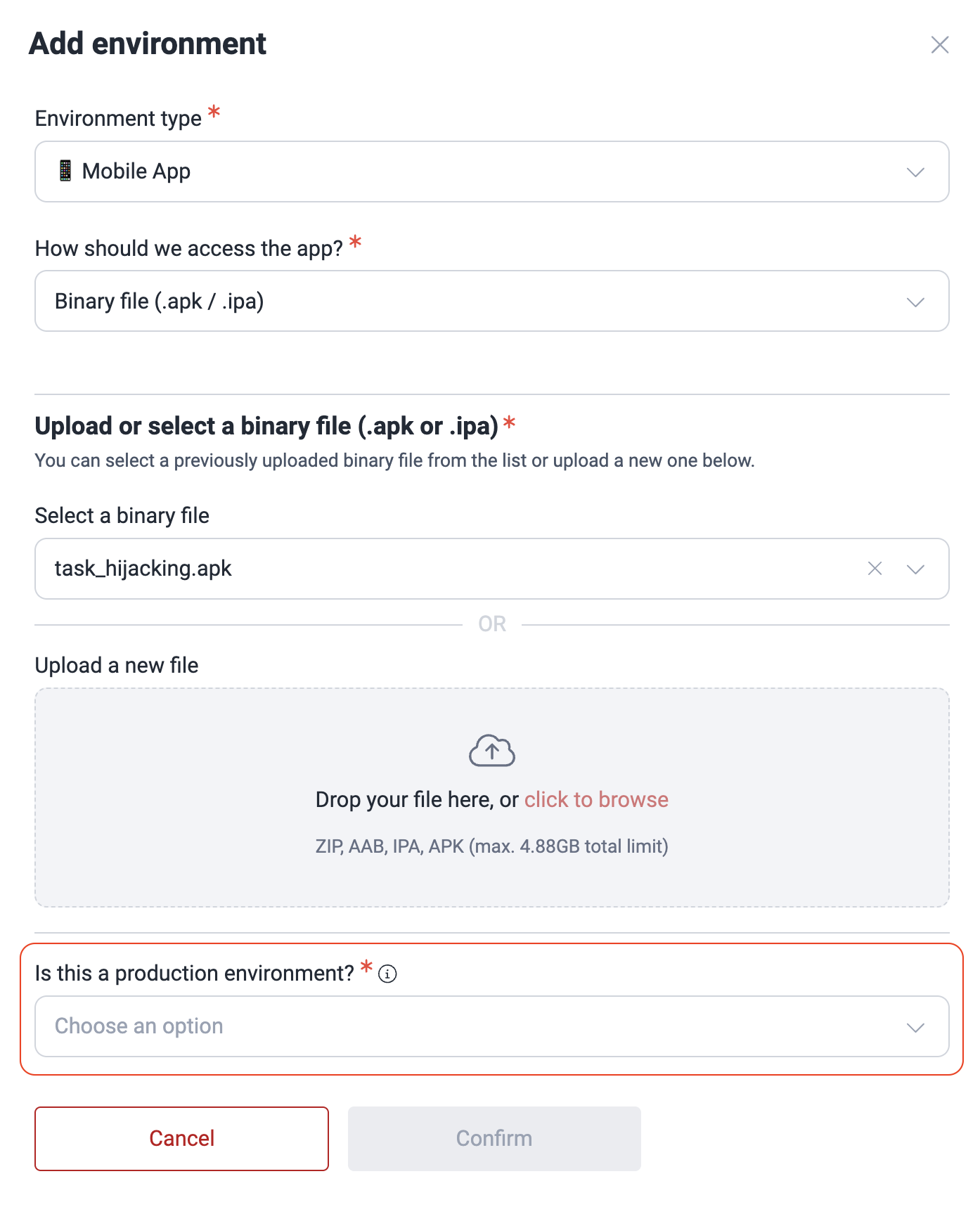Click the Add environment title
Screen dimensions: 980x1207
tap(146, 44)
